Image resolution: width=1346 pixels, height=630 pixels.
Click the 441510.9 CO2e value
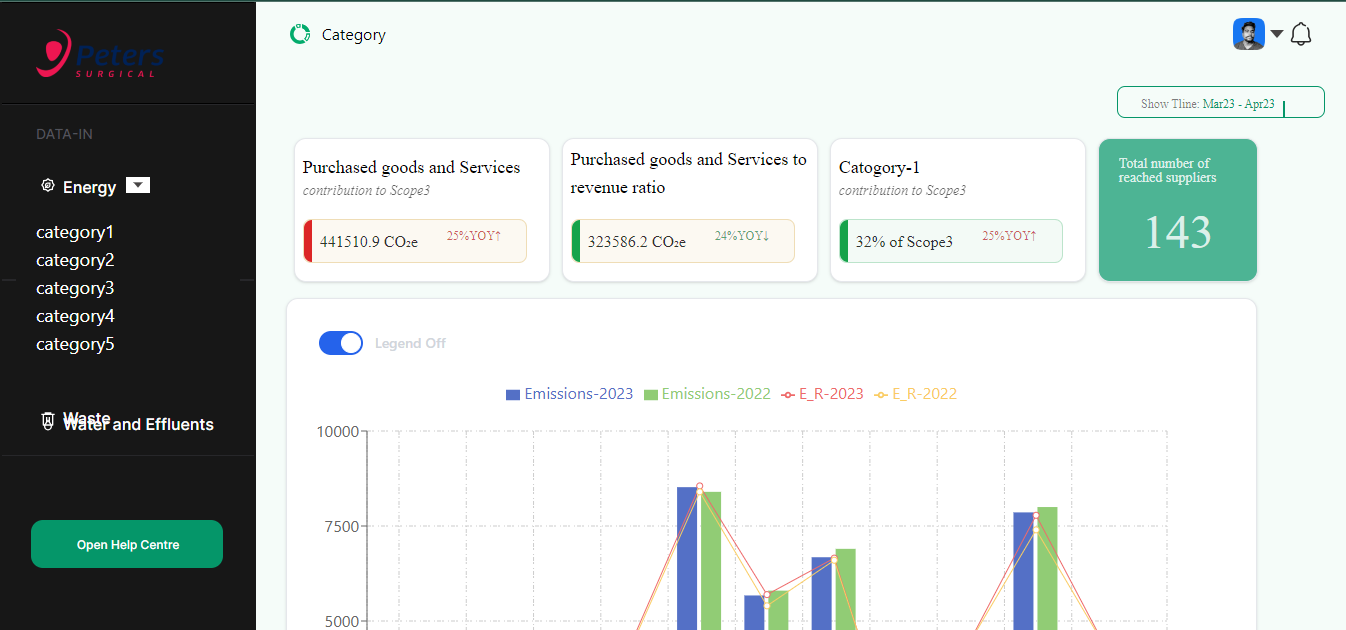369,242
